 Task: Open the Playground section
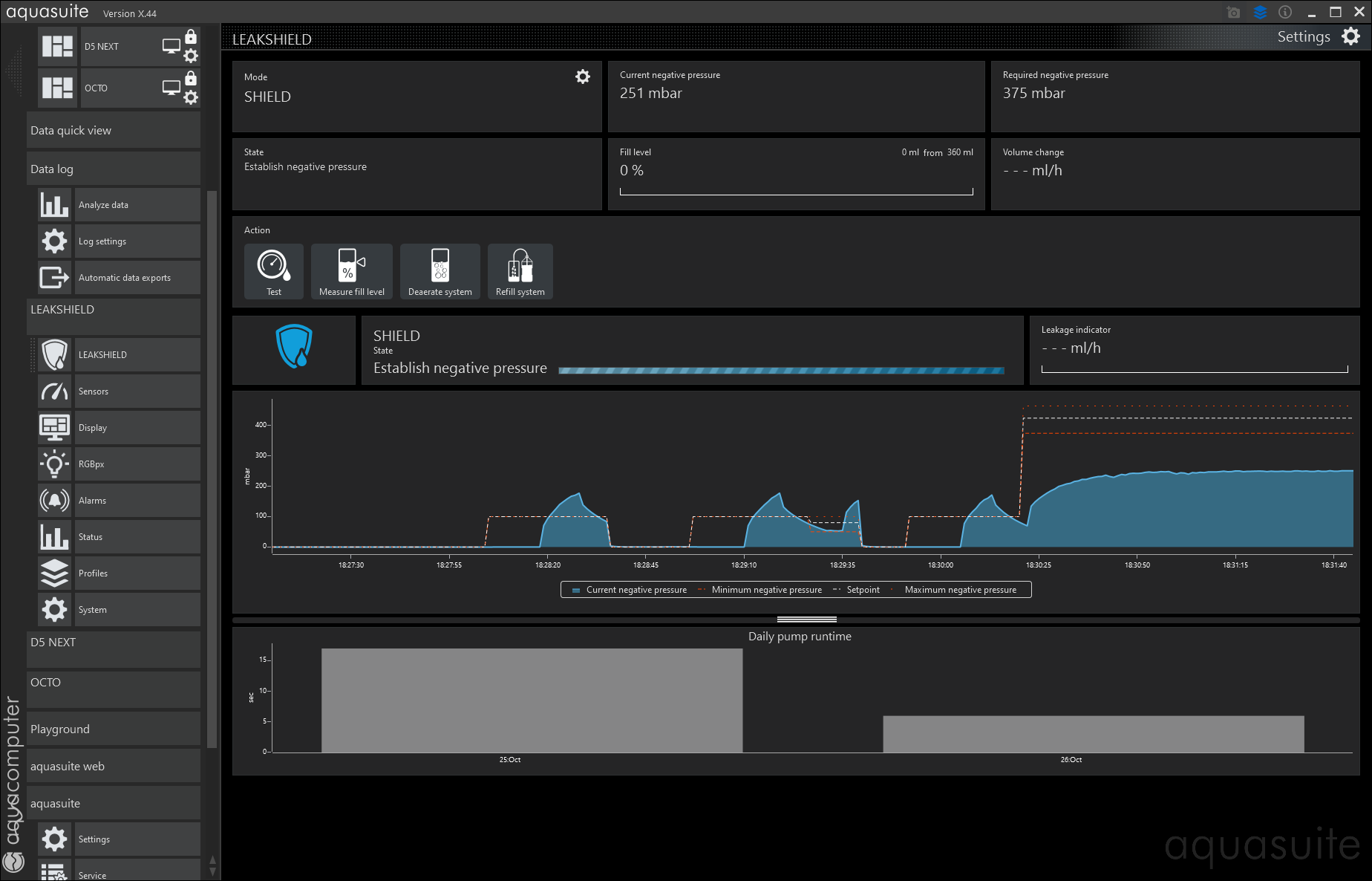click(113, 729)
